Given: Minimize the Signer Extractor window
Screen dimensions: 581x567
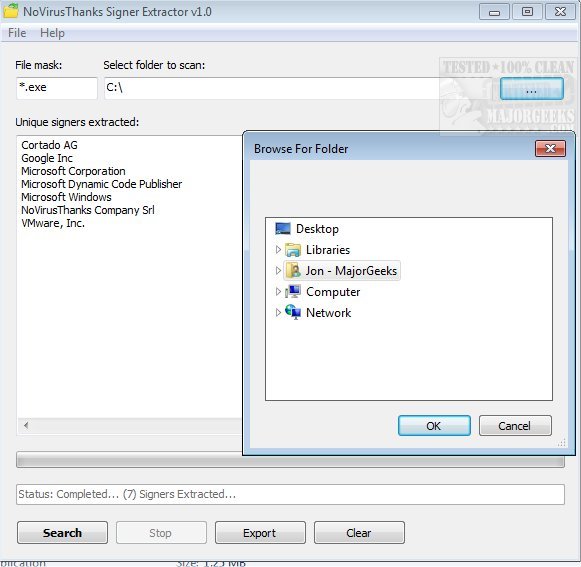Looking at the screenshot, I should [x=494, y=12].
